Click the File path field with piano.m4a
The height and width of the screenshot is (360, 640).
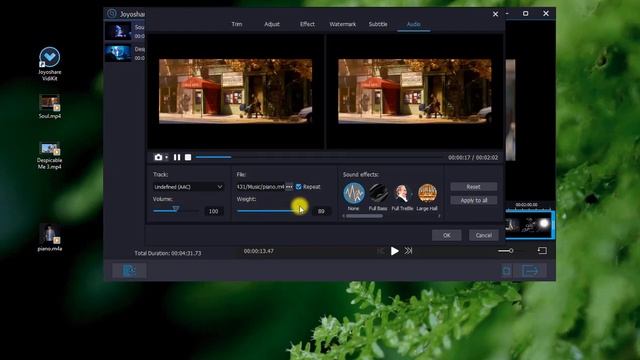260,187
